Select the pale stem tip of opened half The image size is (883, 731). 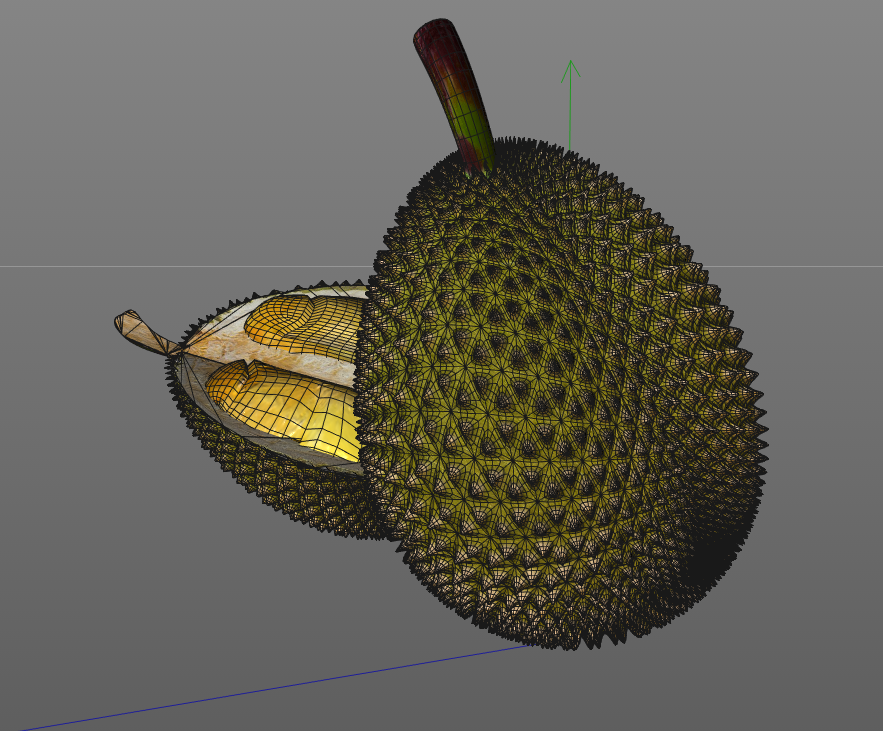[x=144, y=332]
